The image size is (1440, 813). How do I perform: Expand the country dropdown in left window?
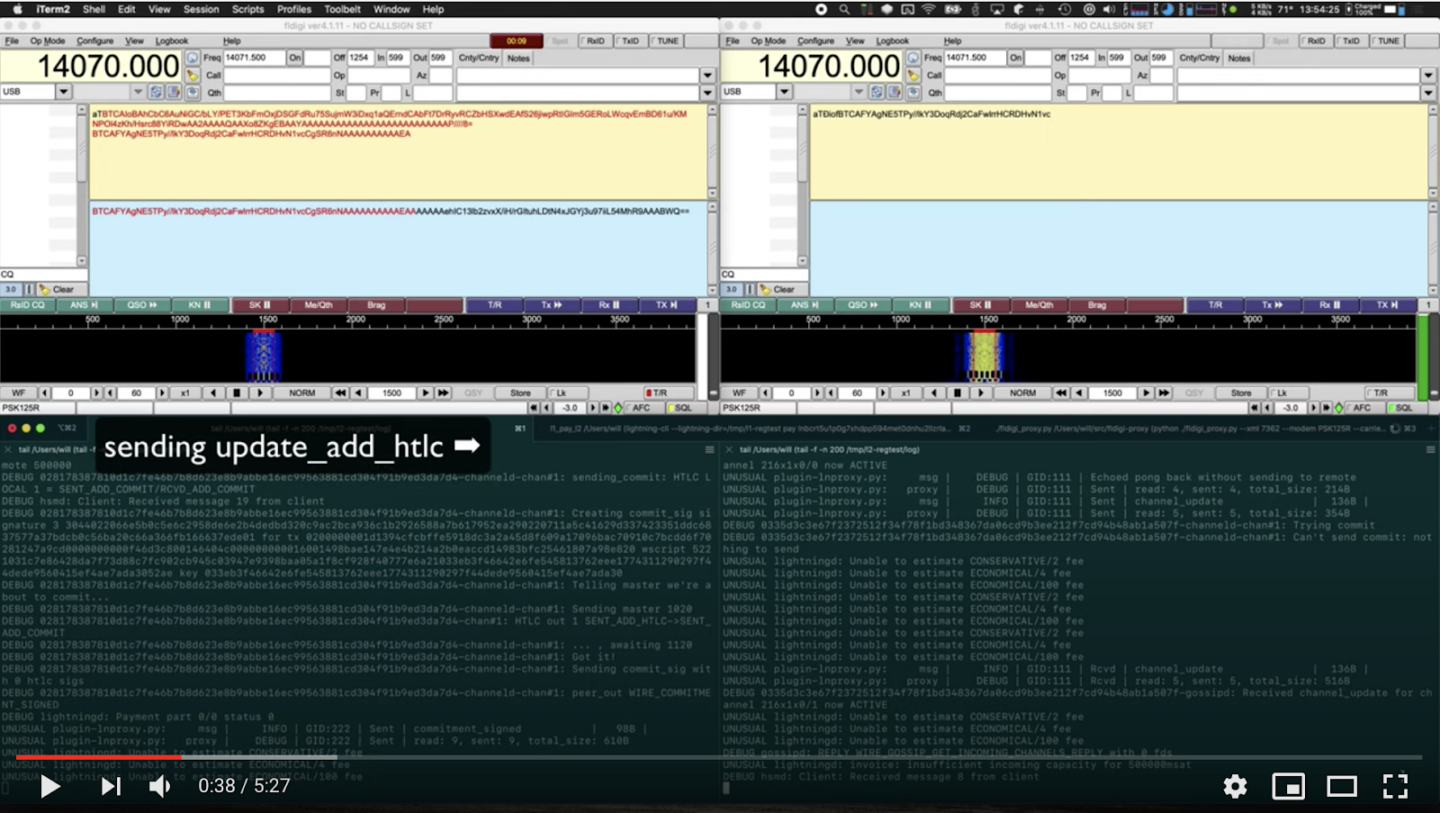pos(707,75)
